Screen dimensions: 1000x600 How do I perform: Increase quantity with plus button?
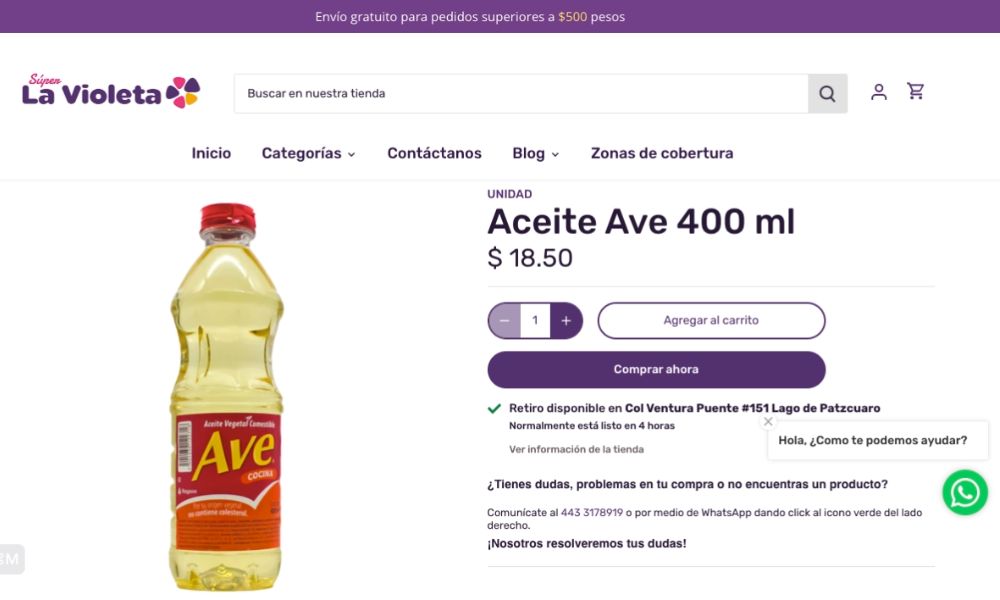(566, 321)
